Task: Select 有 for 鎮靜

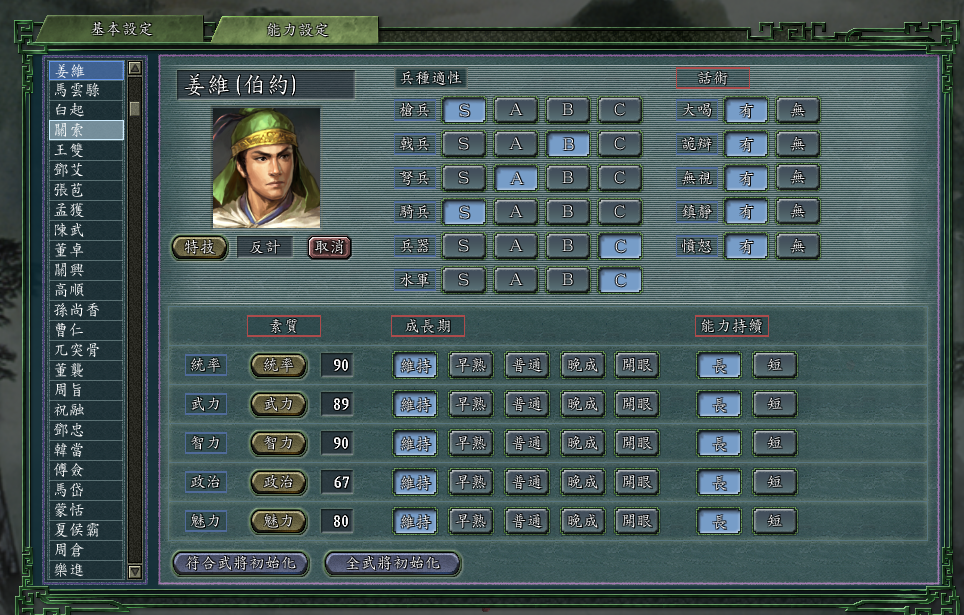Action: tap(746, 212)
